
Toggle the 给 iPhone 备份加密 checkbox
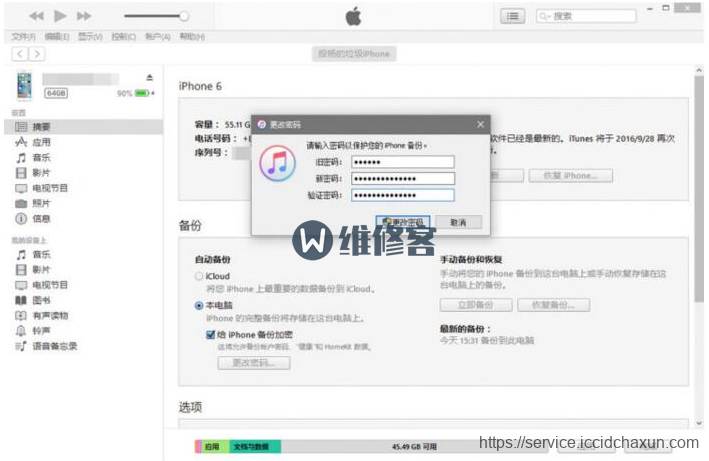tap(210, 335)
